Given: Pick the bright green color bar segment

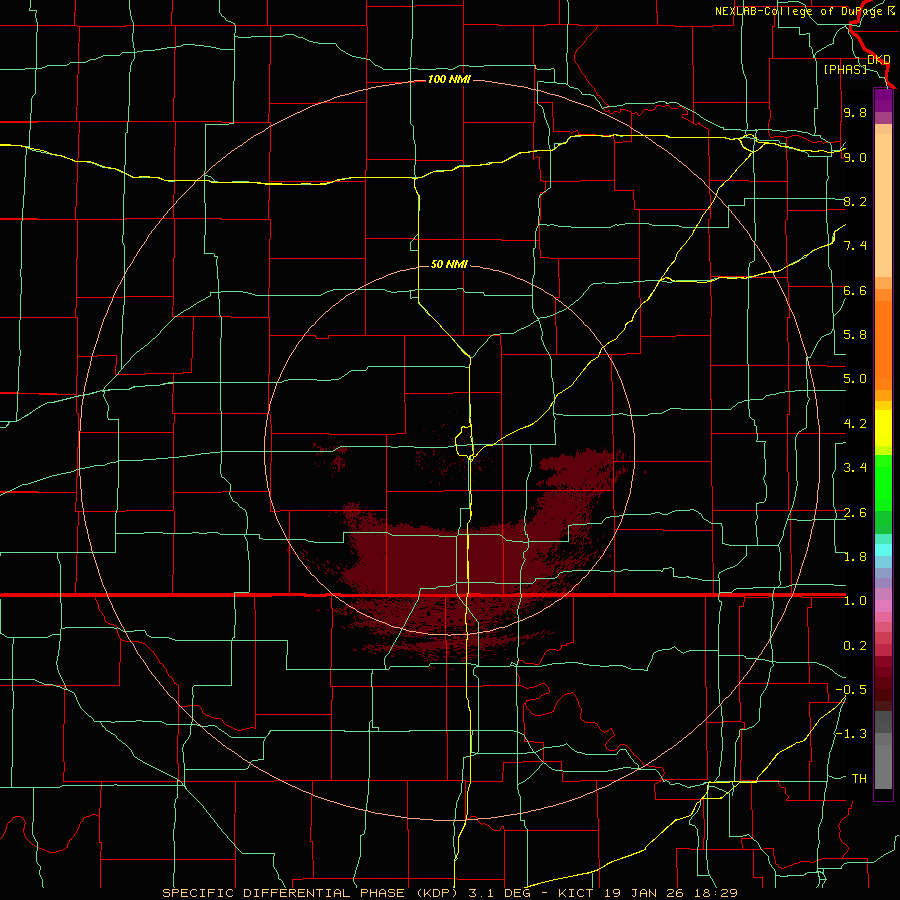Looking at the screenshot, I should point(883,484).
